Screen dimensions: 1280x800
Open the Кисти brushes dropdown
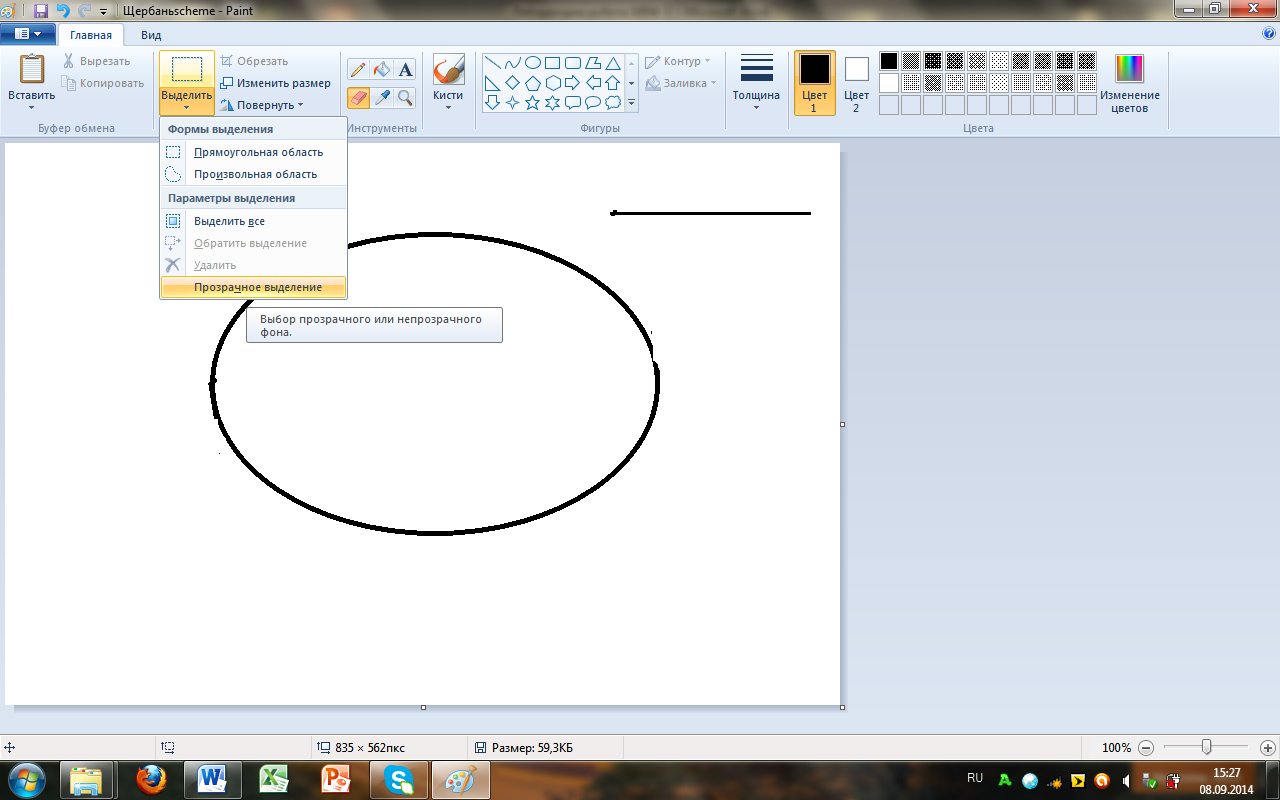click(448, 107)
